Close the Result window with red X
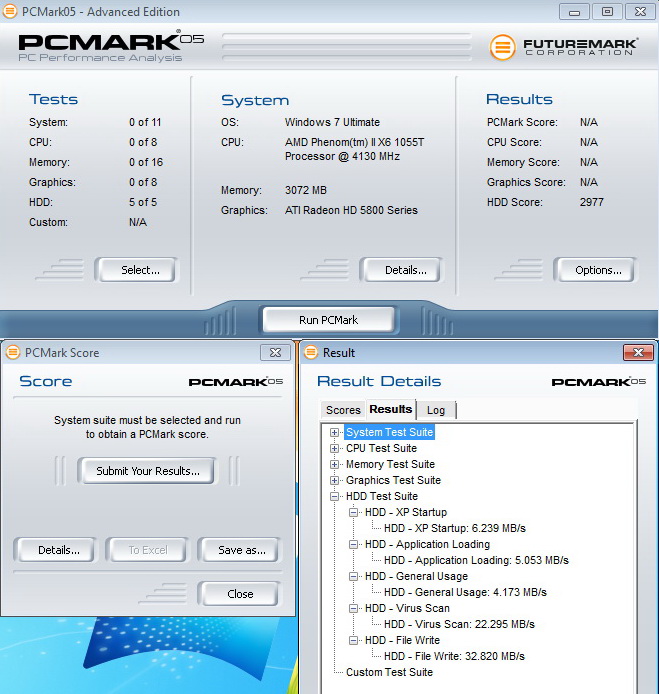The height and width of the screenshot is (694, 659). click(638, 352)
